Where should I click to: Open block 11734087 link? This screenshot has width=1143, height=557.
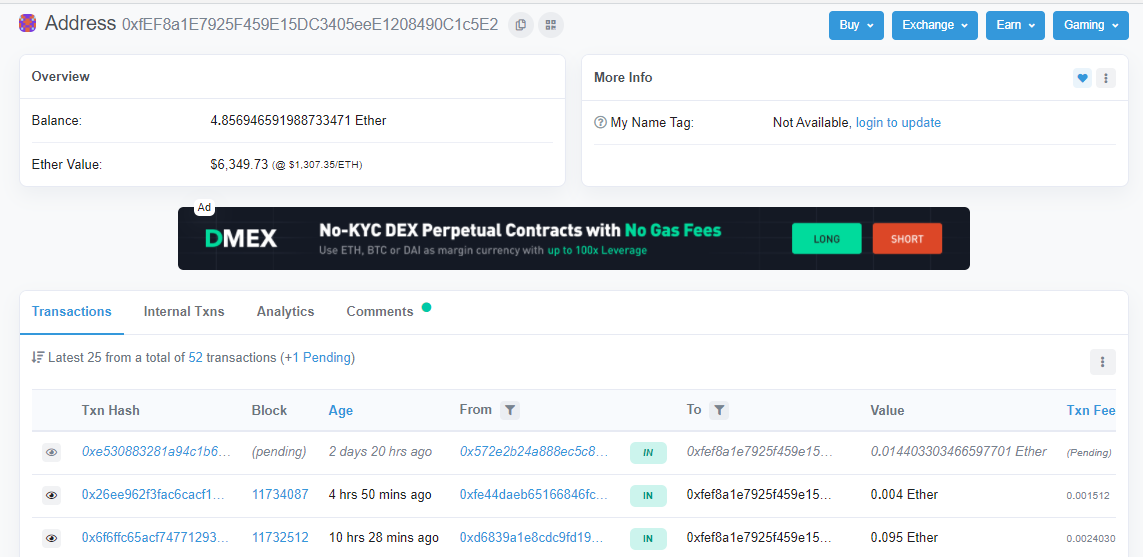[280, 495]
